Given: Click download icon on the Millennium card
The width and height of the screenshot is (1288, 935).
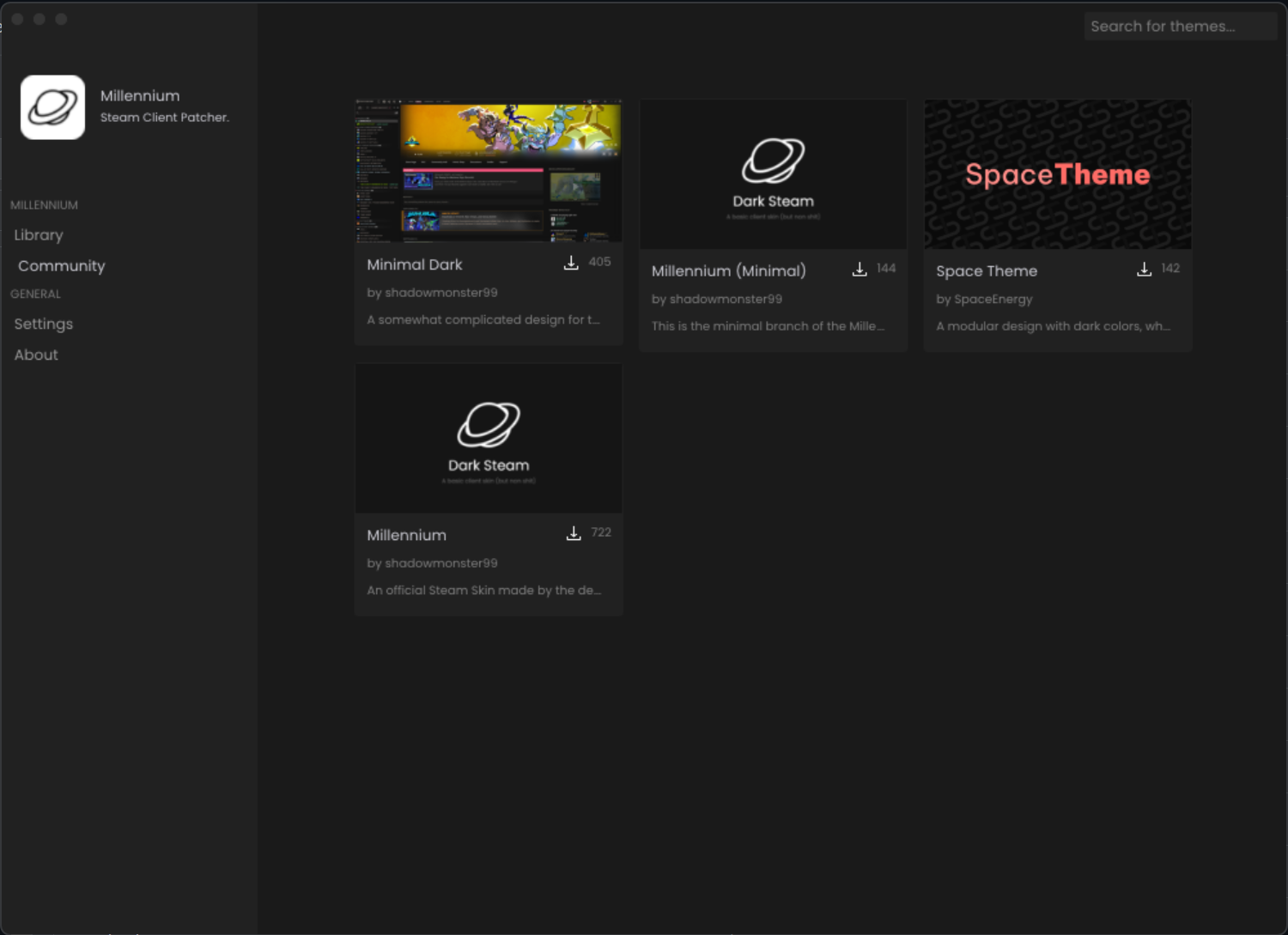Looking at the screenshot, I should (x=574, y=533).
